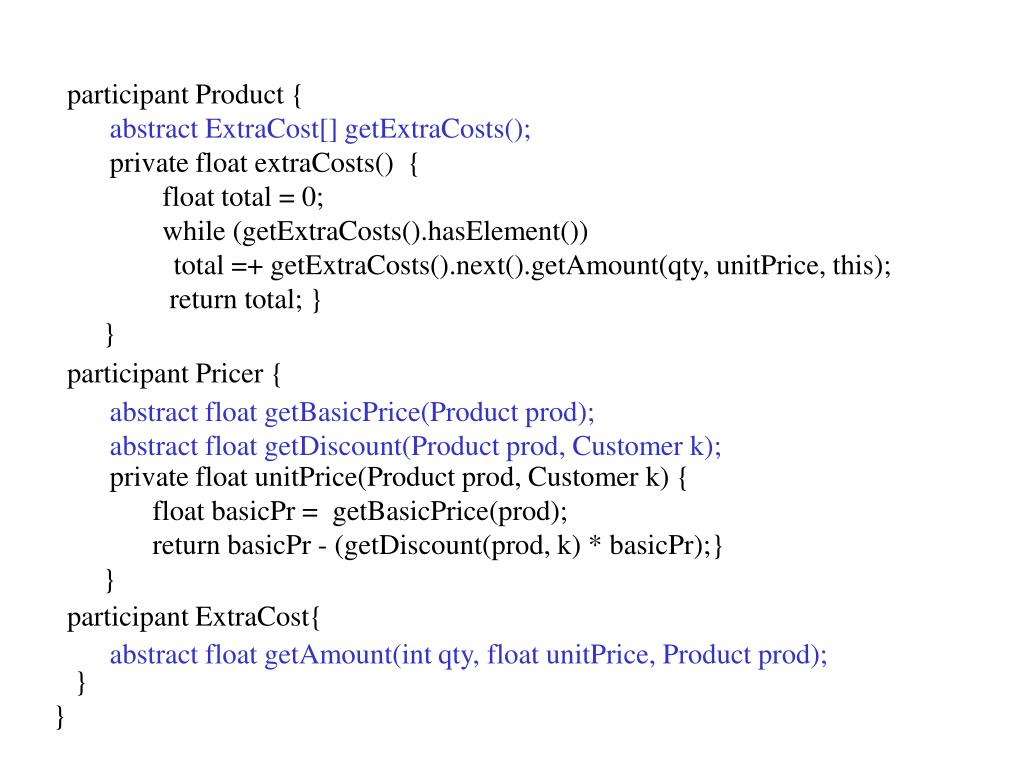Click the 'return total; }' statement
The height and width of the screenshot is (768, 1024).
245,300
